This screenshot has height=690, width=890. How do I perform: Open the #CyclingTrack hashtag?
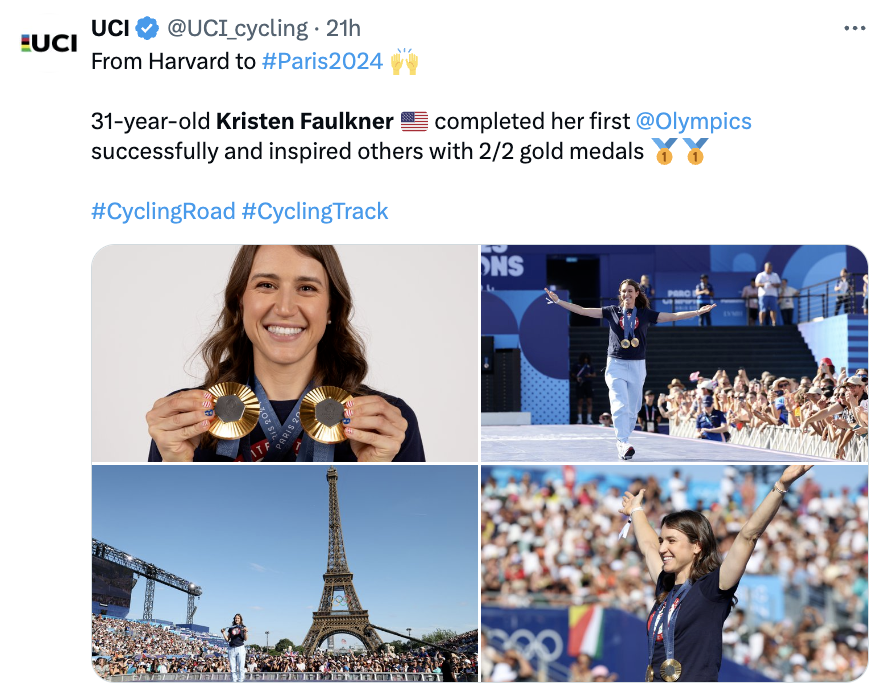[x=314, y=211]
